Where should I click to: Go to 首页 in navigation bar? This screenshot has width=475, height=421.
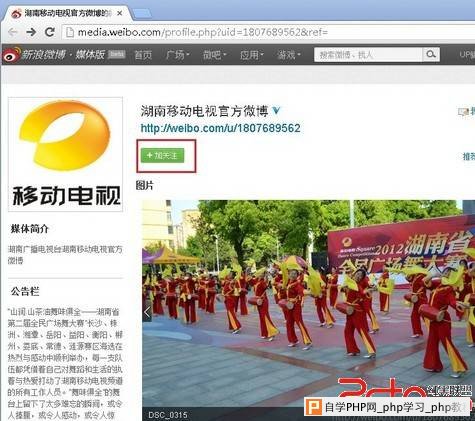143,55
